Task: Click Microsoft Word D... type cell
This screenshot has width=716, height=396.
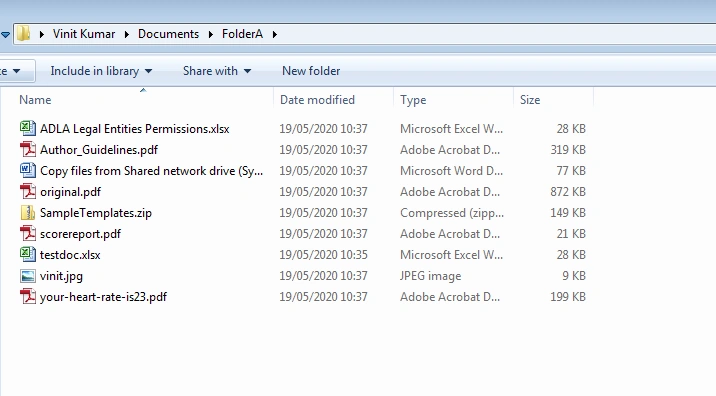Action: coord(452,171)
